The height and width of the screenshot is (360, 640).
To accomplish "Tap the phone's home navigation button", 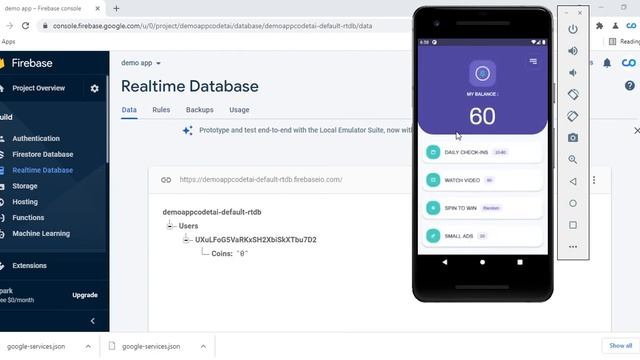I will (482, 262).
